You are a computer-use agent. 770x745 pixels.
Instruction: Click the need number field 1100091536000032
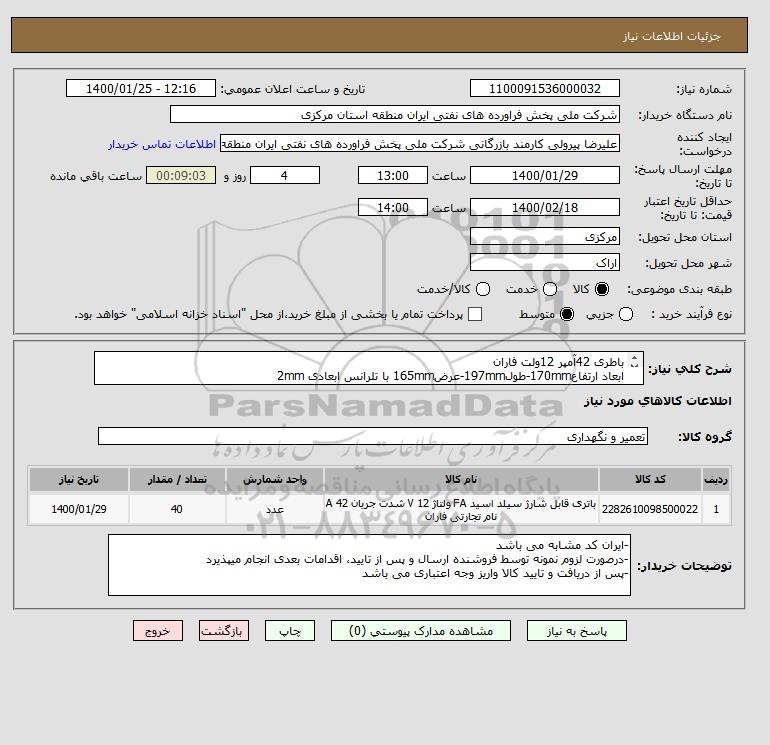pos(545,88)
